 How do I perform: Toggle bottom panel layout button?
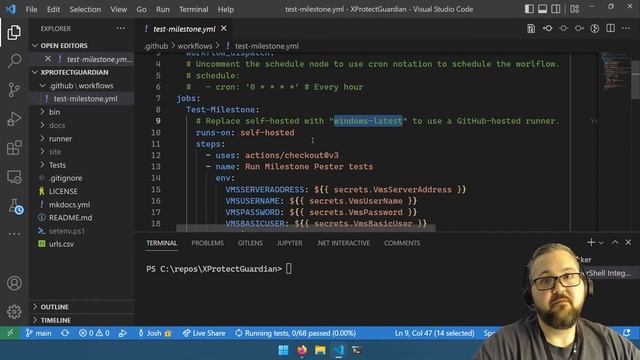click(x=542, y=9)
